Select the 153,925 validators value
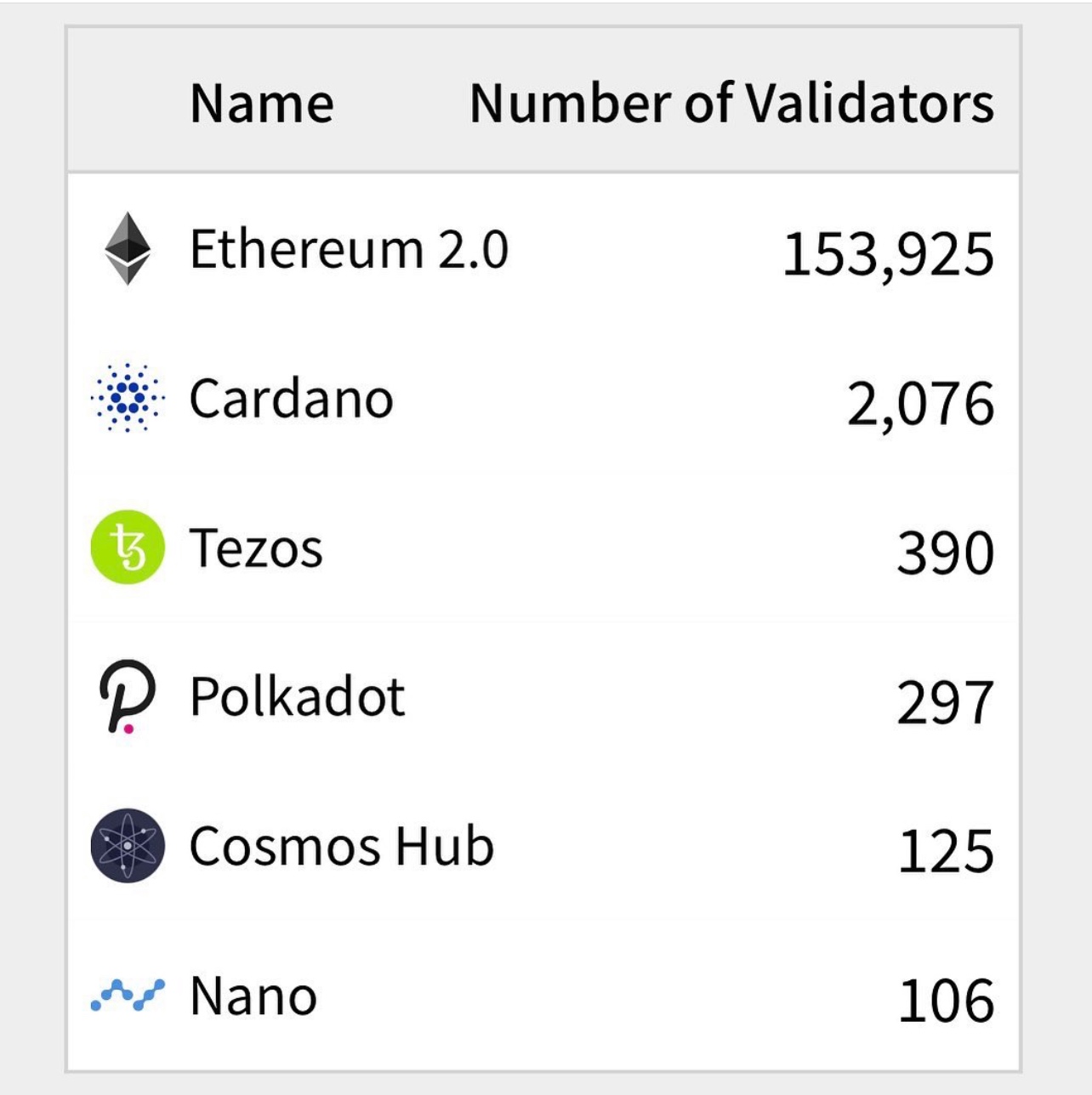This screenshot has height=1095, width=1092. (887, 254)
